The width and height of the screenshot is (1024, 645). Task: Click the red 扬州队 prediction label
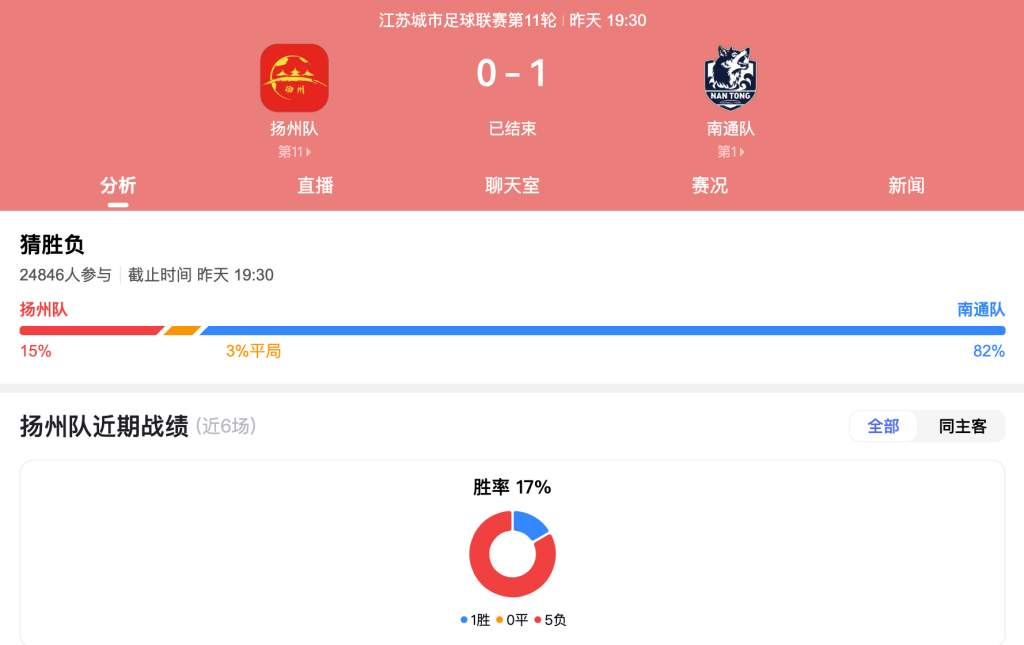44,309
